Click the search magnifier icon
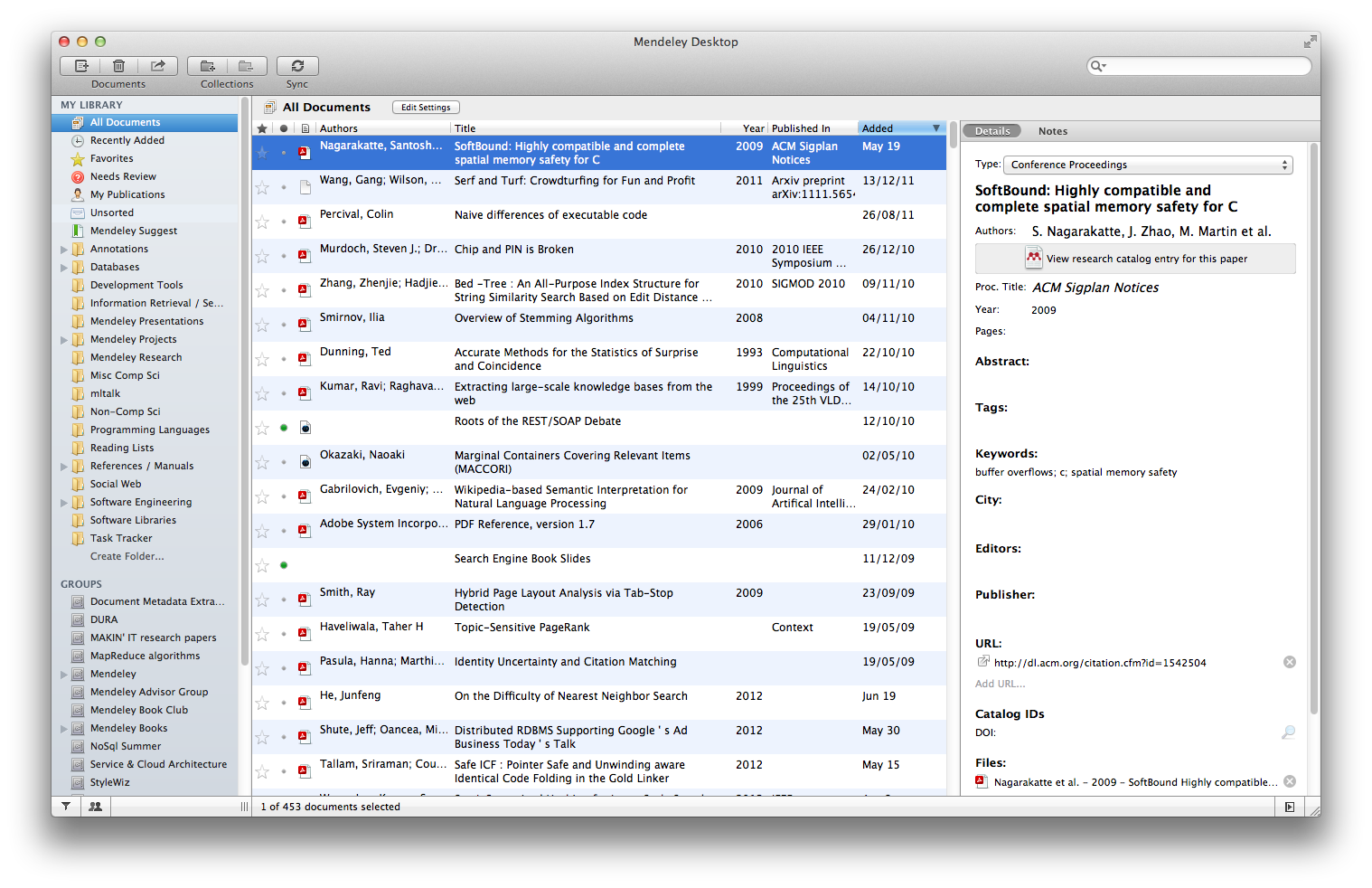The width and height of the screenshot is (1372, 888). tap(1097, 66)
